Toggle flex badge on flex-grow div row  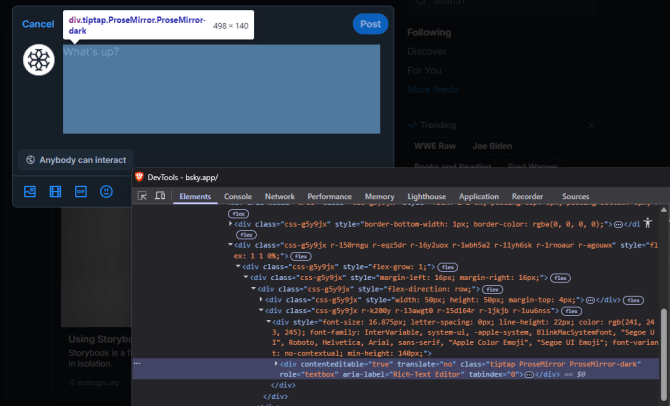447,267
